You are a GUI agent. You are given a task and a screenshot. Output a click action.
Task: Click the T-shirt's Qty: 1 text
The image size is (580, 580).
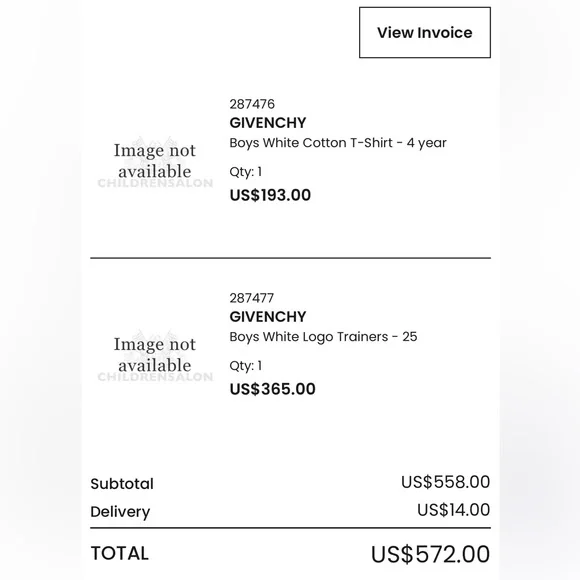tap(246, 172)
